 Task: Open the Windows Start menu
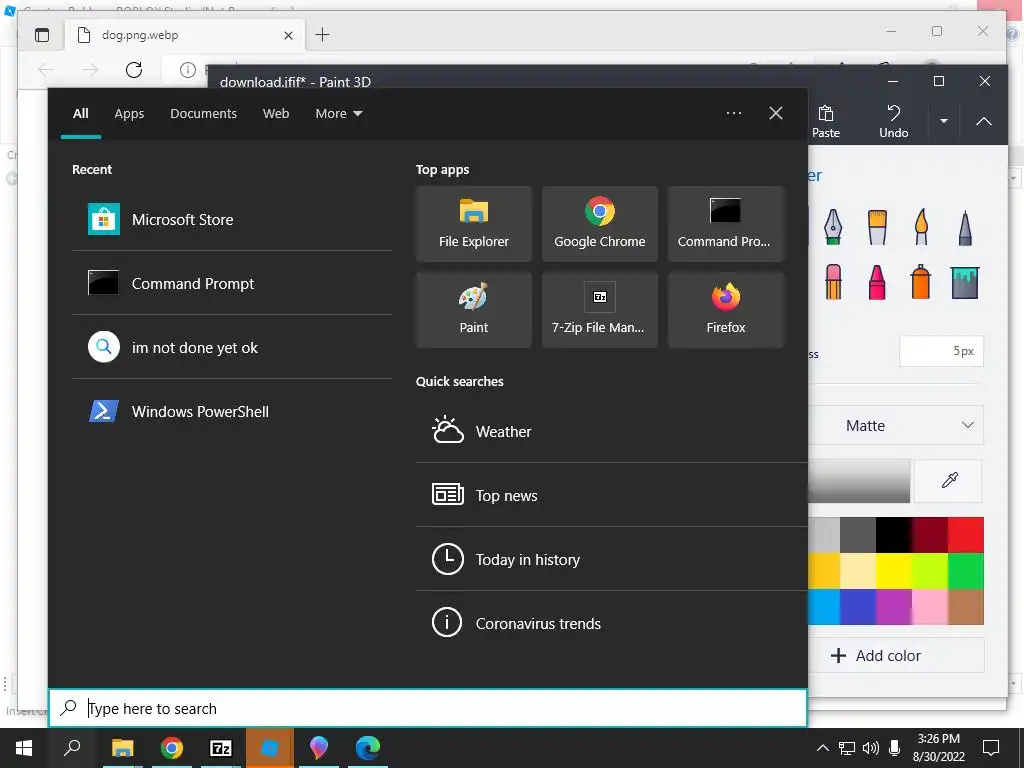(24, 748)
